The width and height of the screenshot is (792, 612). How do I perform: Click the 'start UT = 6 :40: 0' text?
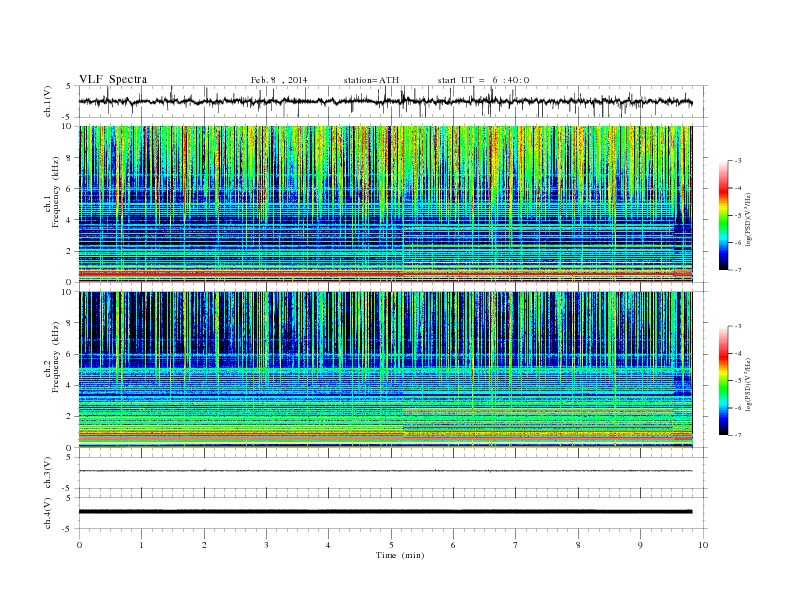483,80
